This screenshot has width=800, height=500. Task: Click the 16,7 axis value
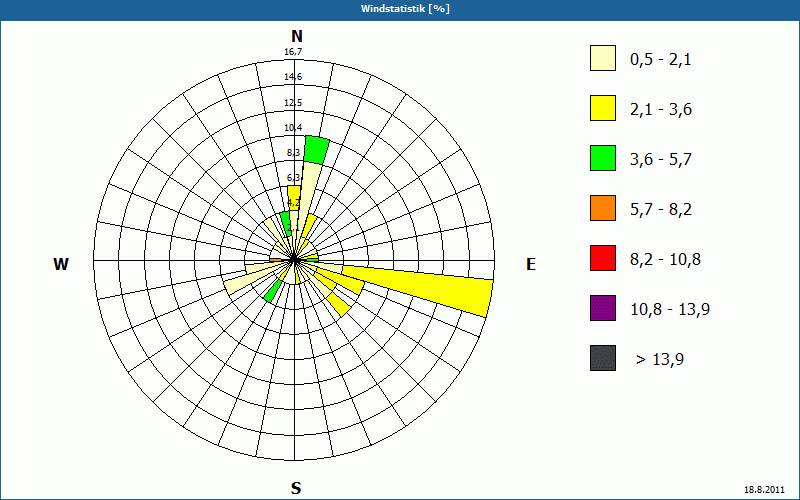click(x=293, y=52)
